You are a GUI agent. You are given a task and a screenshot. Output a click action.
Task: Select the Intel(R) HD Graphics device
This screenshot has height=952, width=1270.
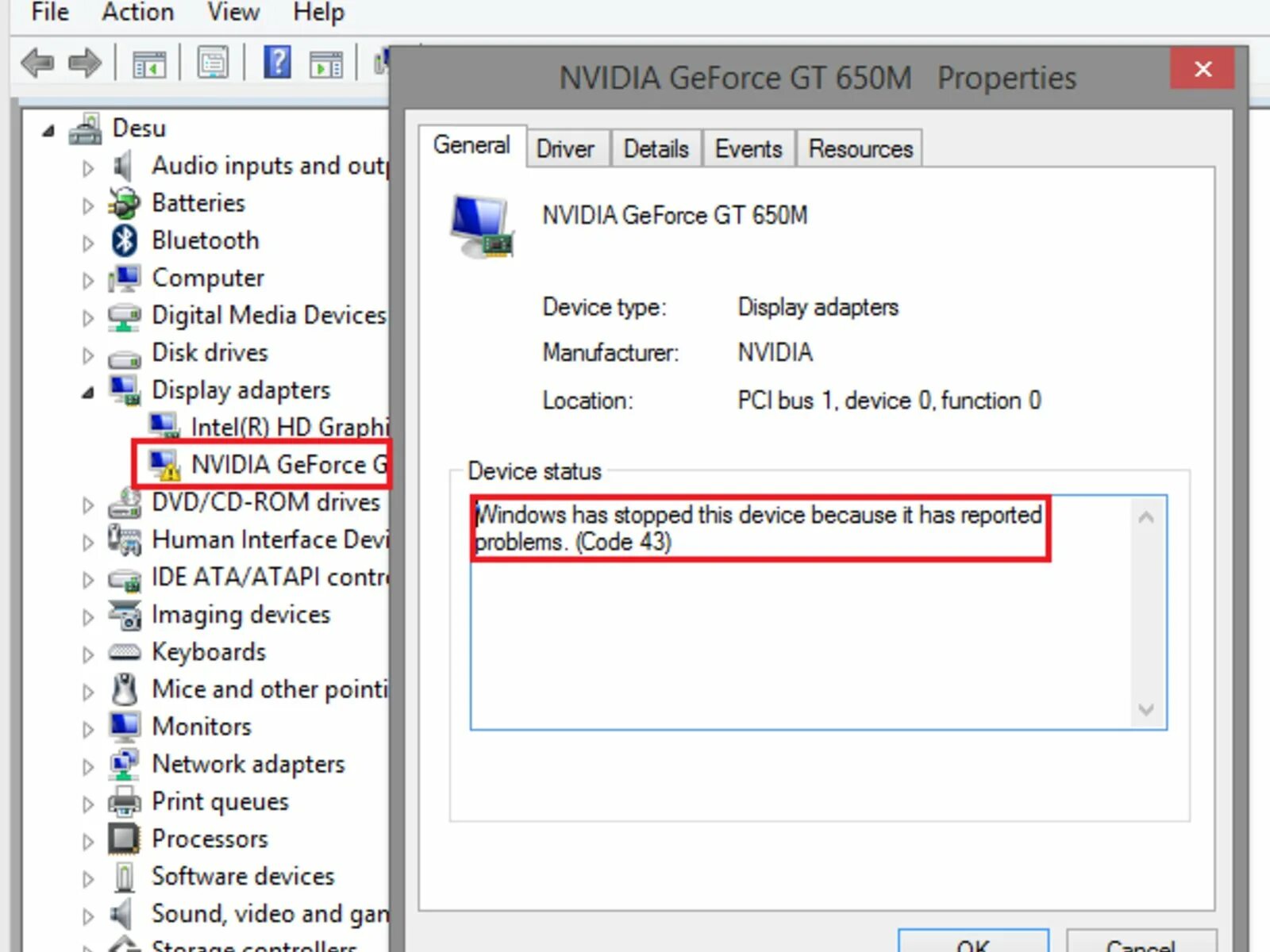pos(289,427)
